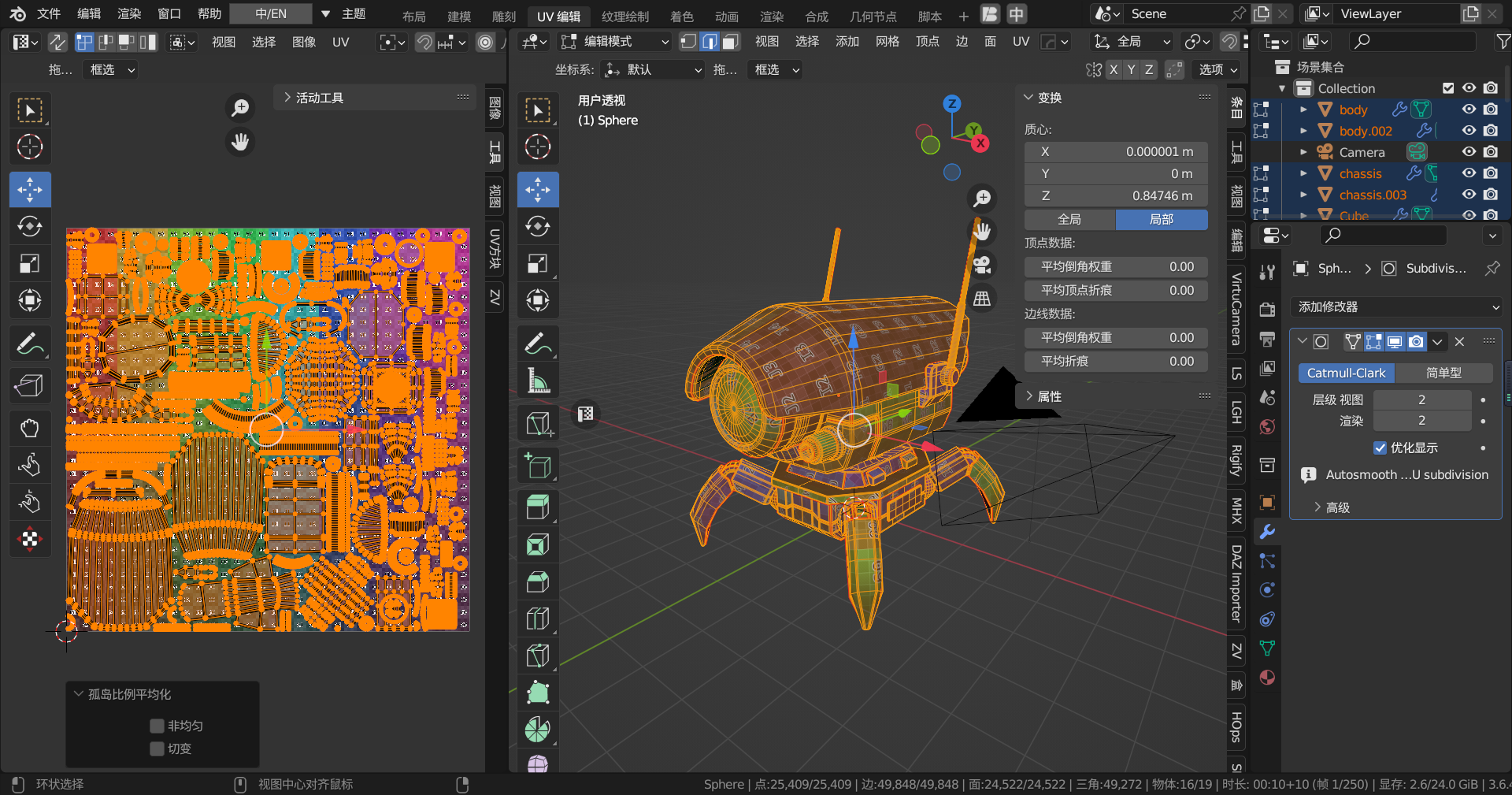This screenshot has width=1512, height=795.
Task: Open the 网格 menu in 3D viewport
Action: click(888, 42)
